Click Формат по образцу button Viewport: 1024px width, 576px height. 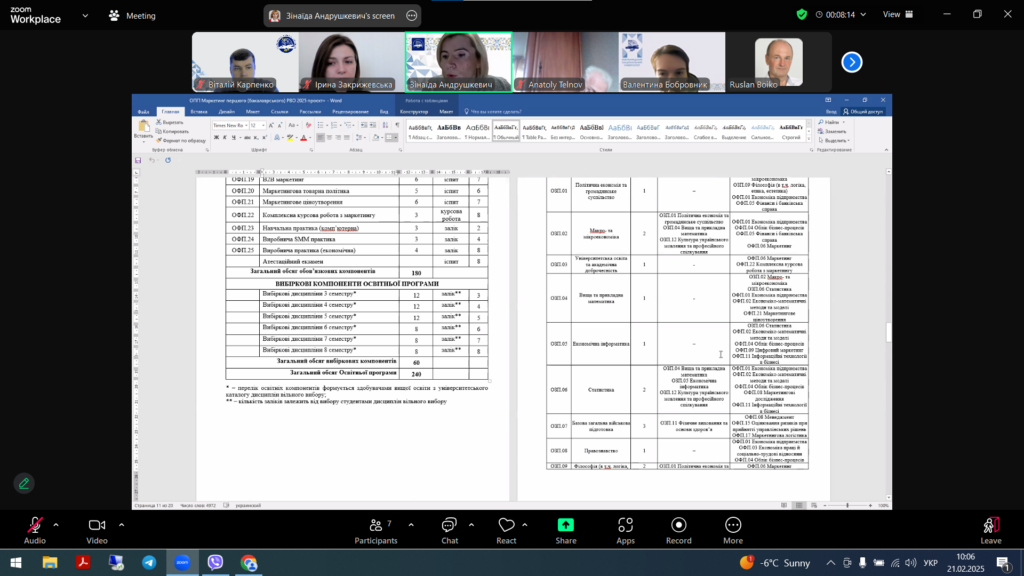coord(182,140)
